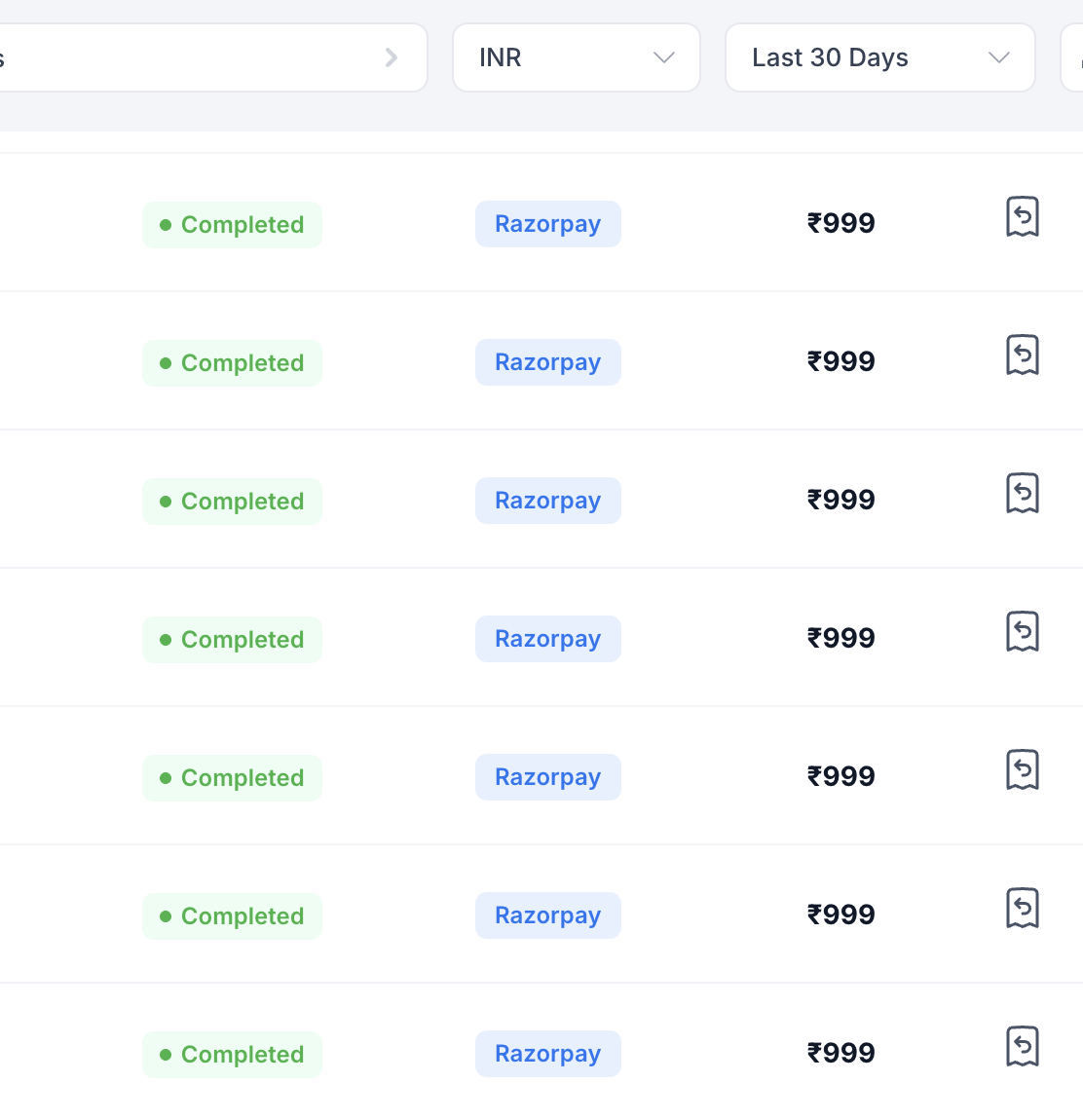The image size is (1083, 1120).
Task: Click the Razorpay tag in the fourth row
Action: (548, 639)
